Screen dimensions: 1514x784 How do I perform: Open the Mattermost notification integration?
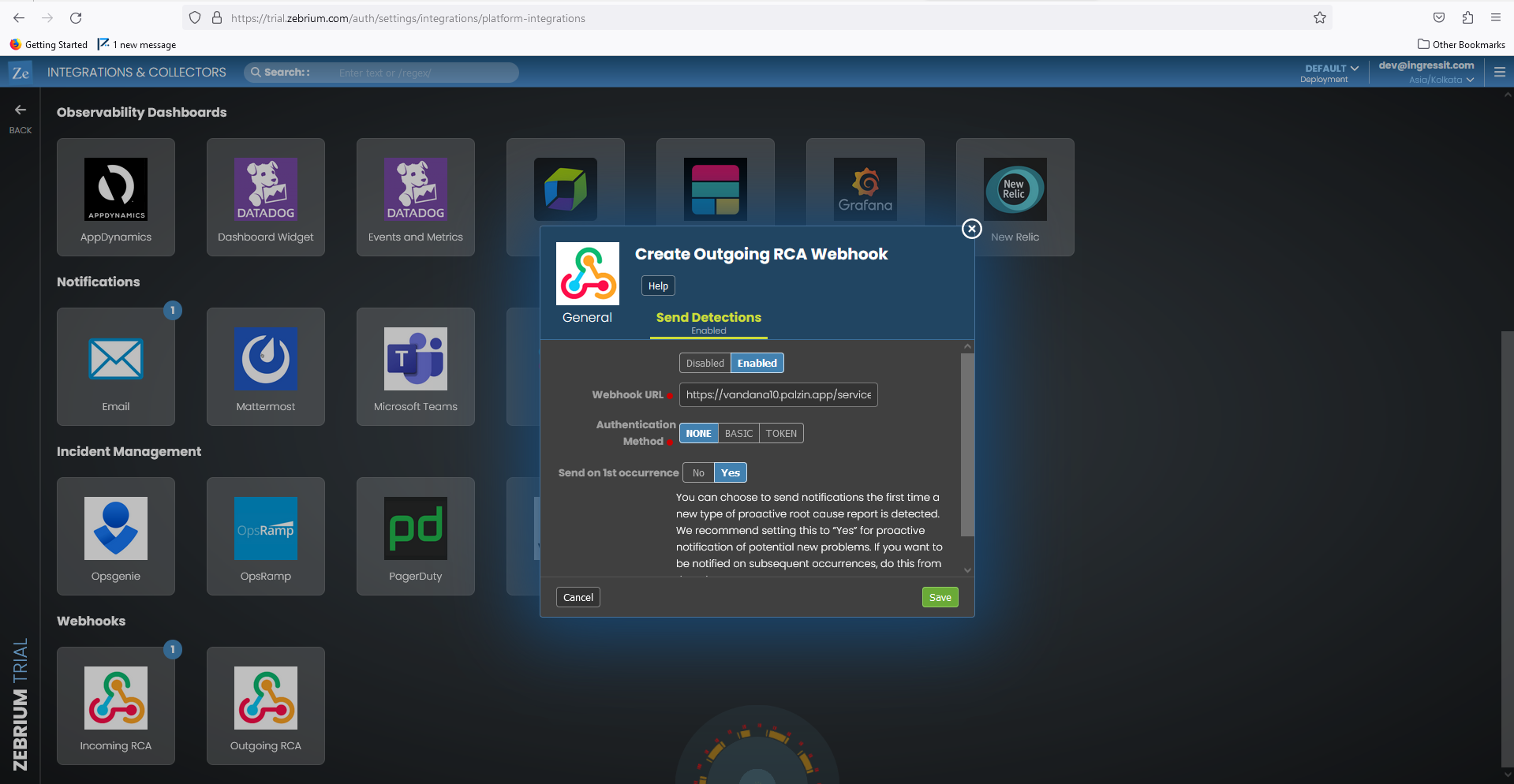pos(266,367)
